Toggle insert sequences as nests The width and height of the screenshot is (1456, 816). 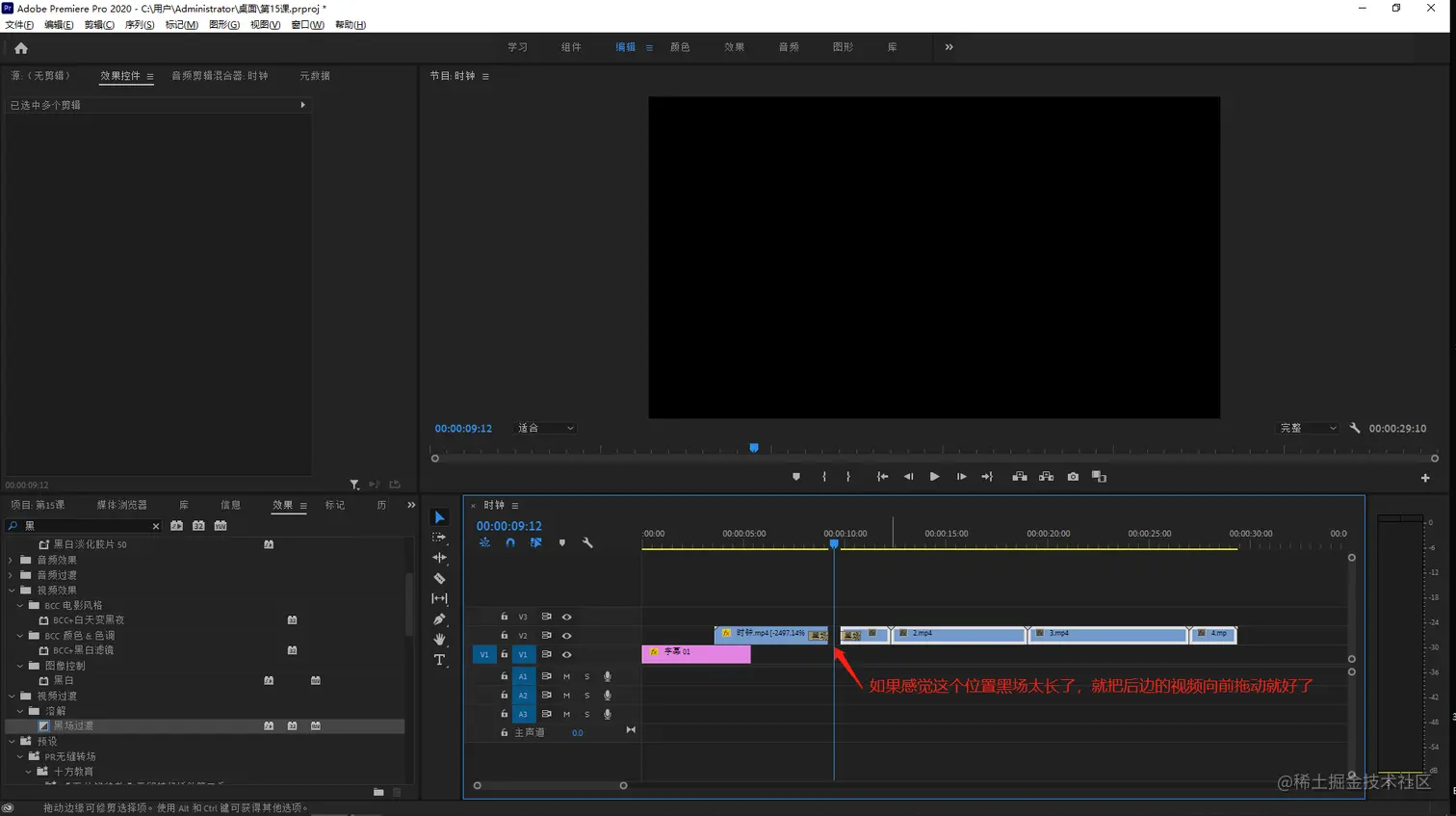484,542
